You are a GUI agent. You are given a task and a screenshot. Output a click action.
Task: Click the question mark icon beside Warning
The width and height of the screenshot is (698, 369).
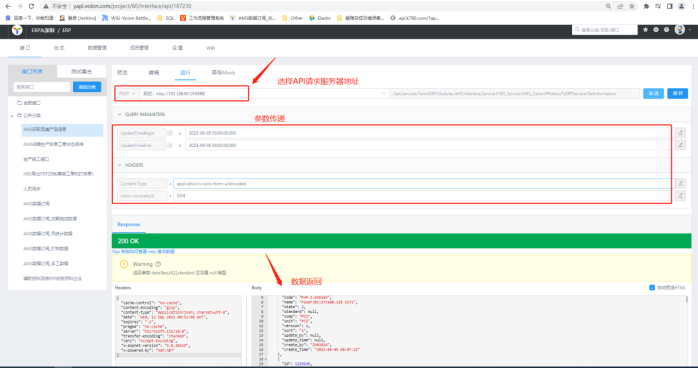tap(158, 264)
